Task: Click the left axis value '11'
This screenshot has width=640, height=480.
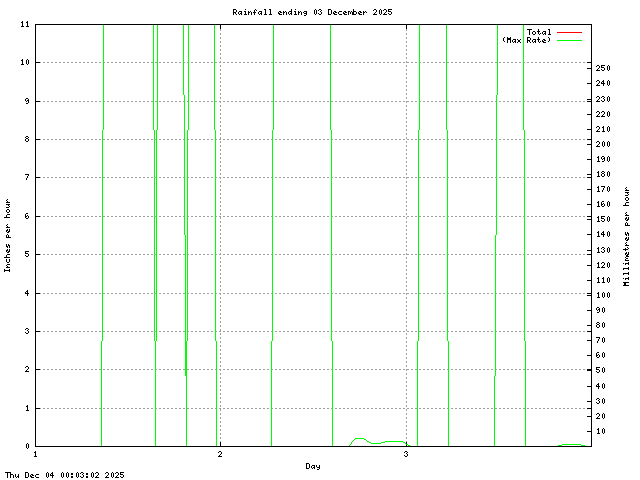Action: coord(25,24)
